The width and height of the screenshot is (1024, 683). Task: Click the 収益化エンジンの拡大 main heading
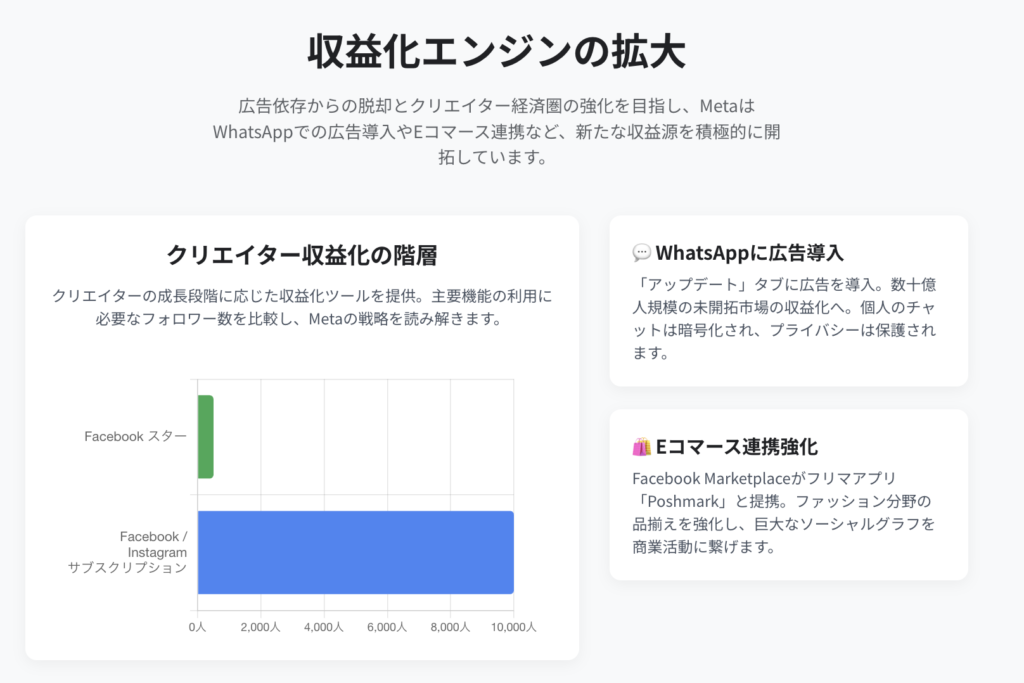[x=496, y=52]
